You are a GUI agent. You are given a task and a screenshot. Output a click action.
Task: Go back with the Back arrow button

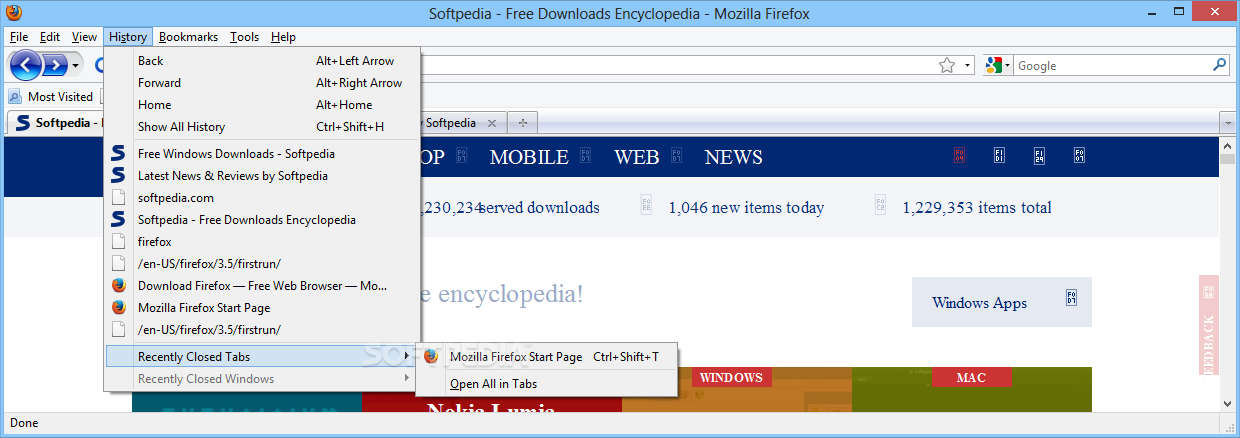click(x=26, y=66)
